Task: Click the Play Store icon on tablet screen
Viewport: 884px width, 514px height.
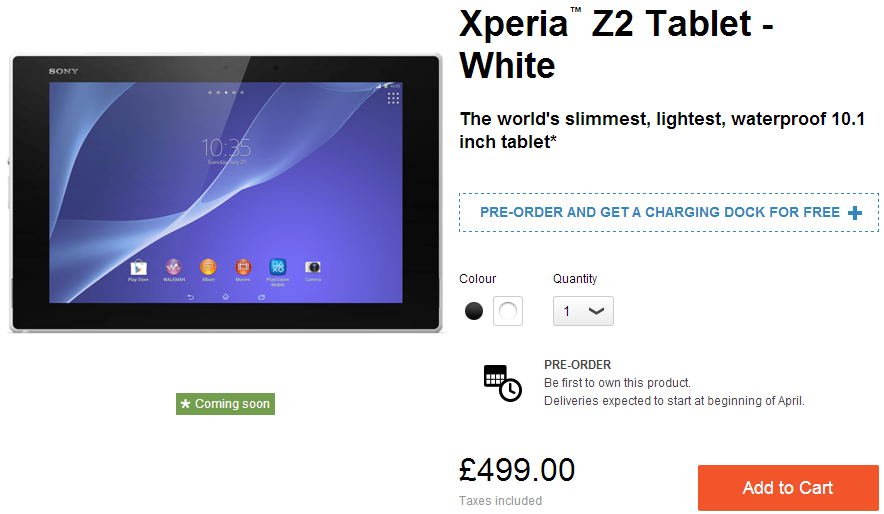Action: [x=138, y=267]
